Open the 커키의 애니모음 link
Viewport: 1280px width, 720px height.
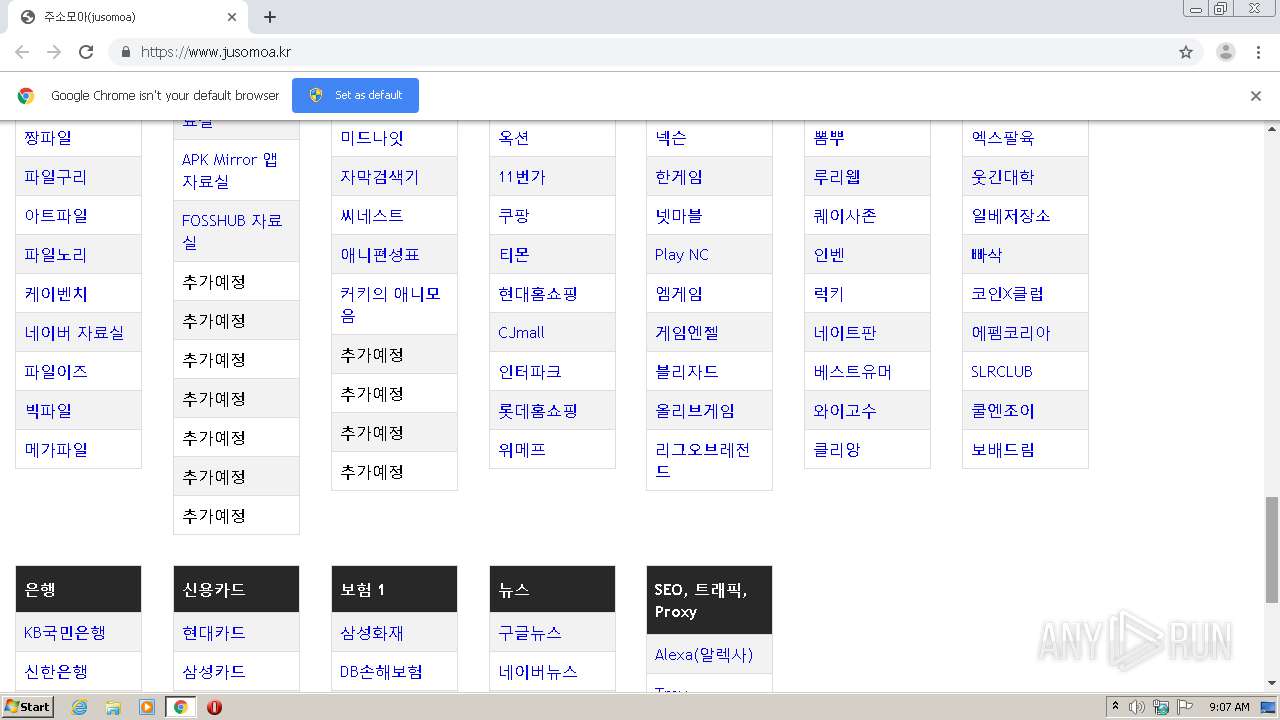pyautogui.click(x=390, y=305)
